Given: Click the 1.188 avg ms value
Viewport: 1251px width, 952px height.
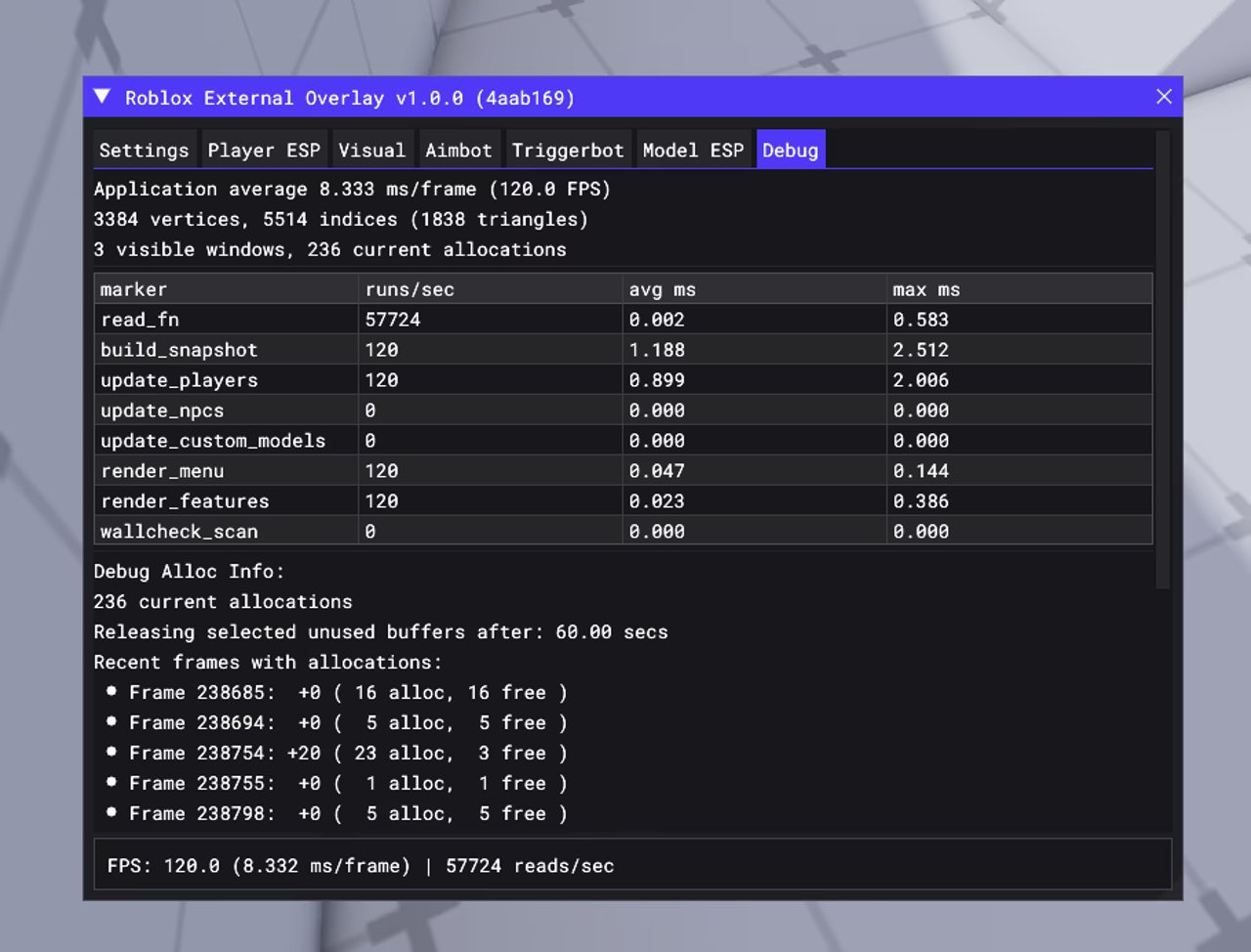Looking at the screenshot, I should (657, 350).
